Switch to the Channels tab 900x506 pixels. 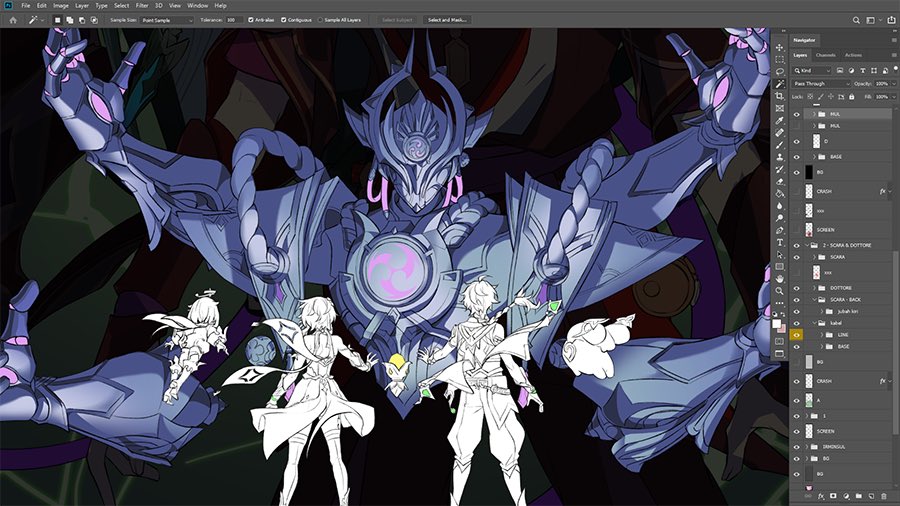pyautogui.click(x=825, y=55)
